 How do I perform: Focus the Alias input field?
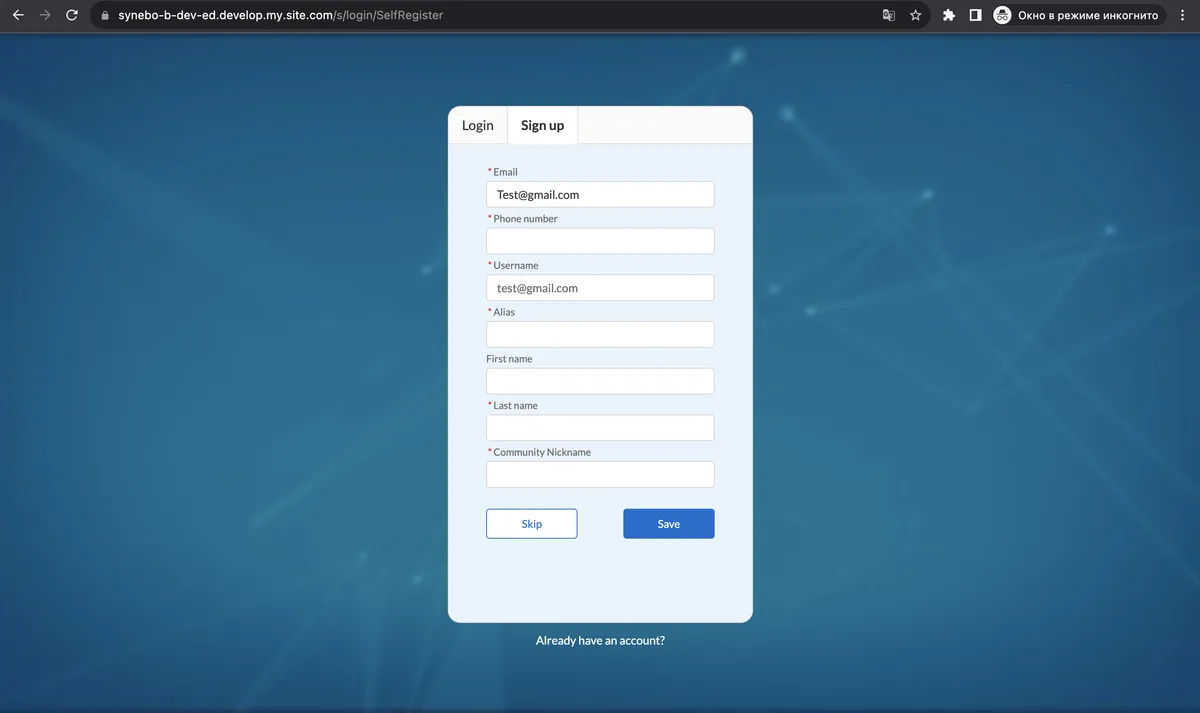[x=600, y=334]
